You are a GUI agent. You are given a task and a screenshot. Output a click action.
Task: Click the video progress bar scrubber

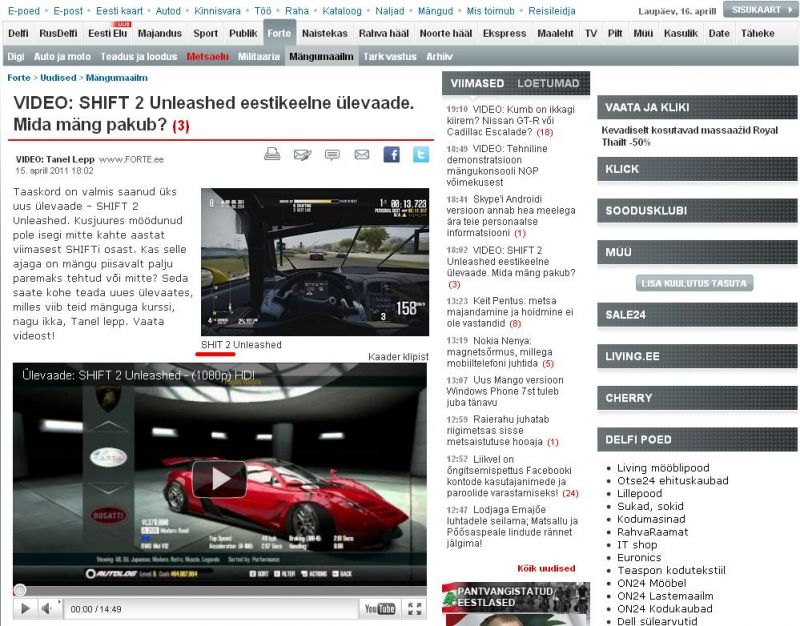click(x=20, y=590)
